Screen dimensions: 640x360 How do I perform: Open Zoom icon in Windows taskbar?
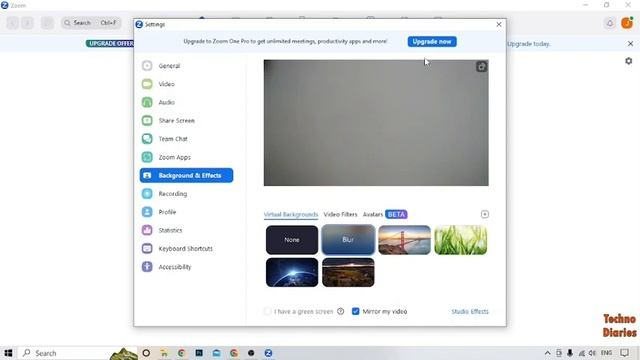pos(268,353)
